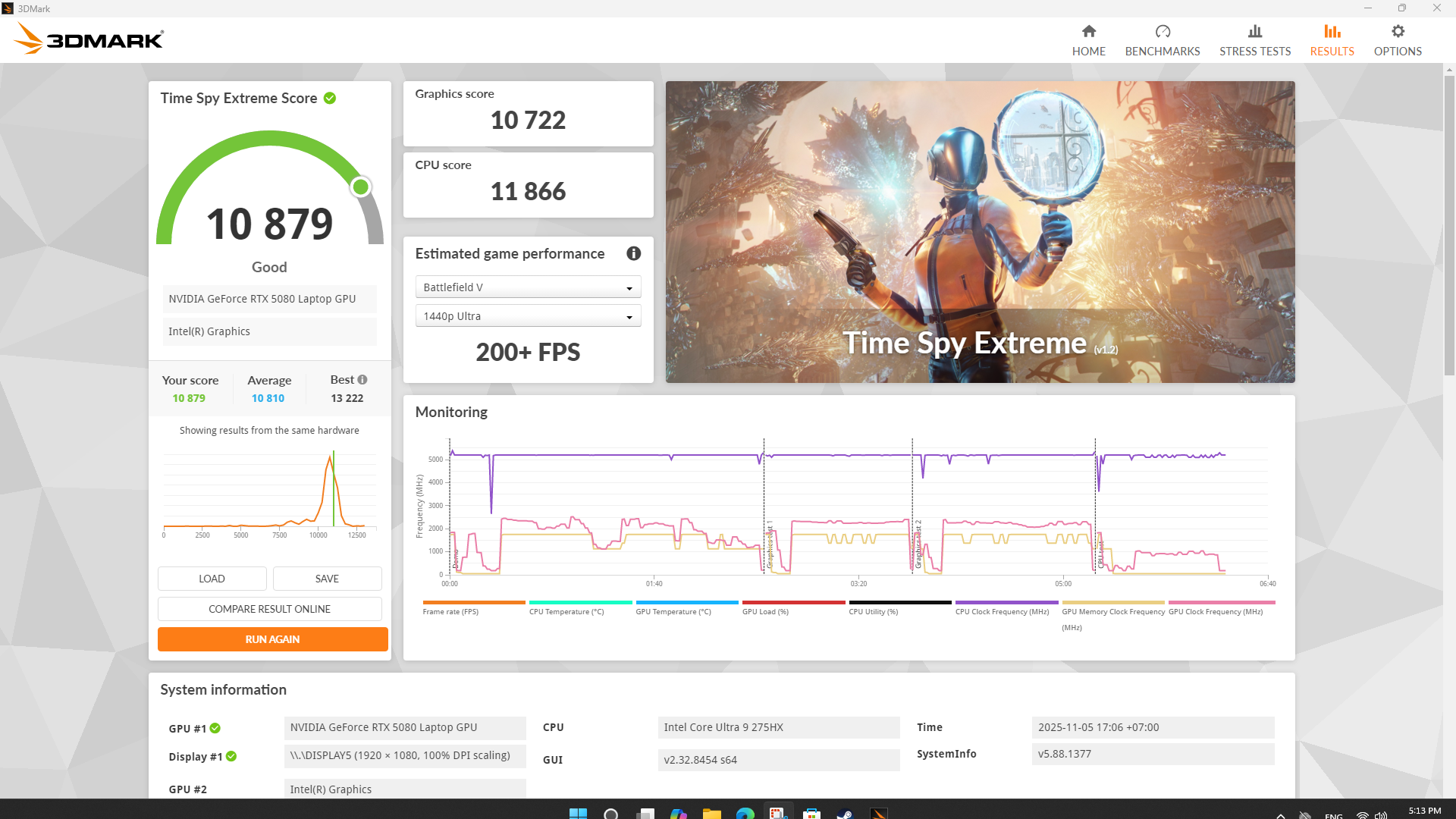The height and width of the screenshot is (819, 1456).
Task: Switch to the Results tab
Action: pos(1332,39)
